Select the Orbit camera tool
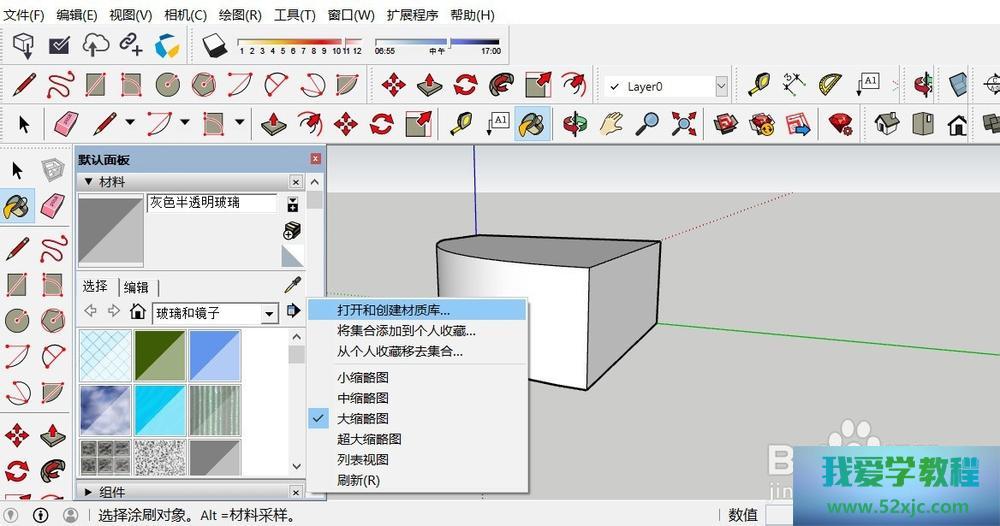The image size is (1000, 526). point(573,124)
